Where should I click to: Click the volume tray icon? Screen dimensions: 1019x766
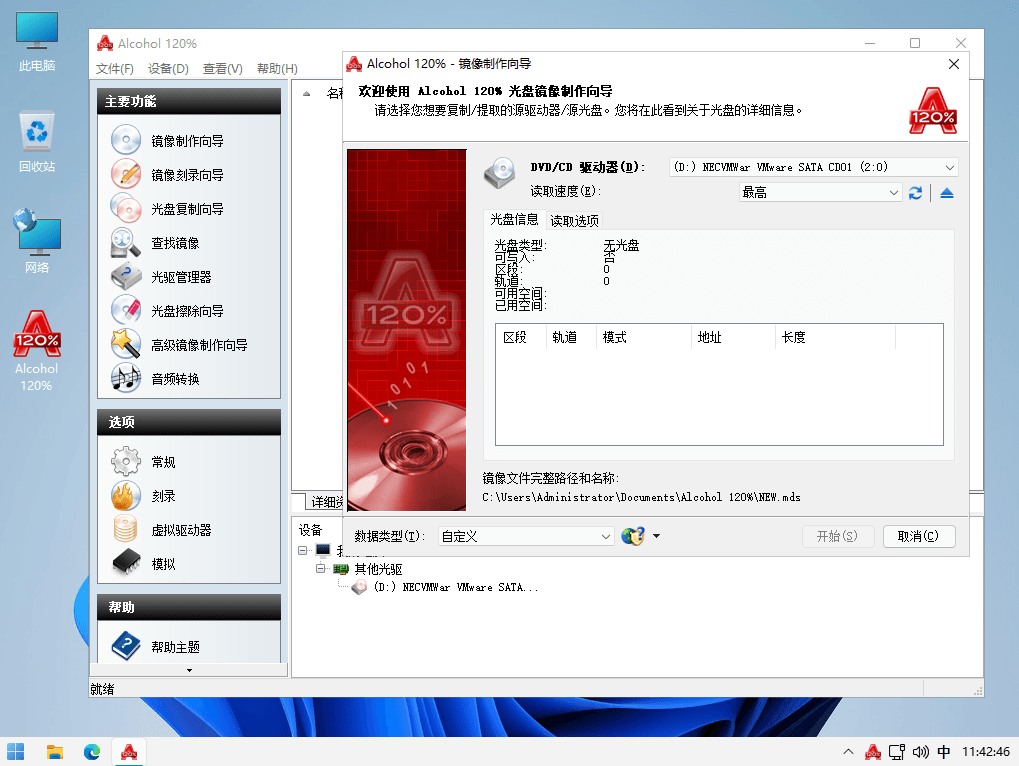click(x=920, y=752)
